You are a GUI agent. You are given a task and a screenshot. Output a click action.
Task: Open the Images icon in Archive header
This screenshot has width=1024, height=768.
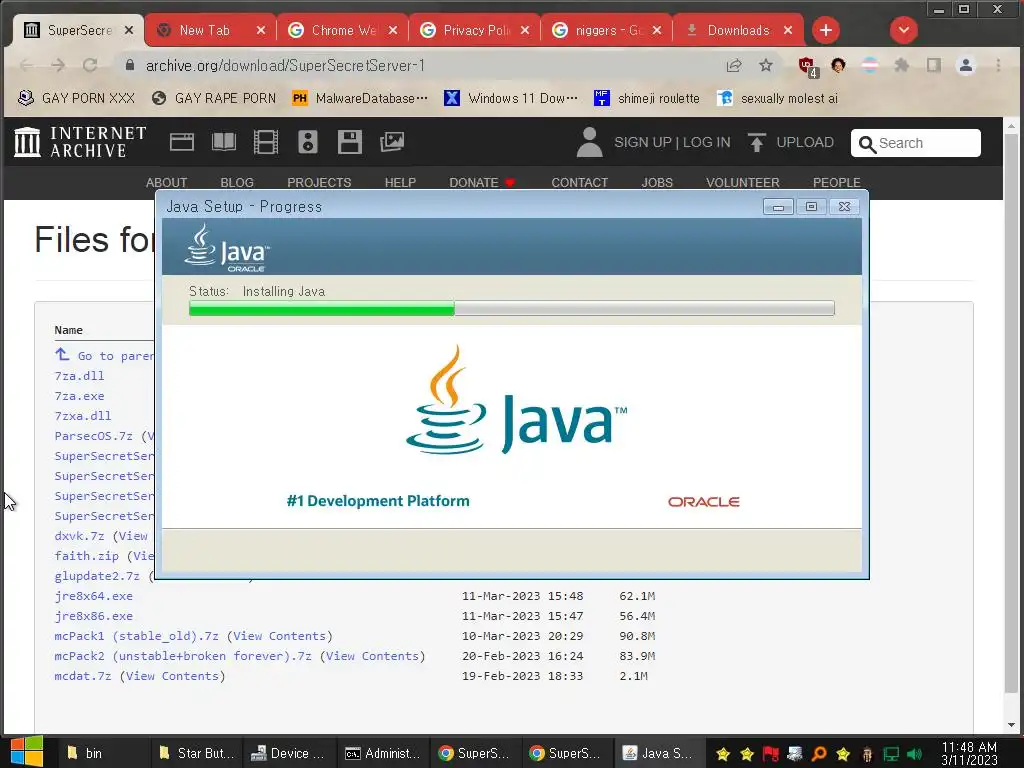coord(392,142)
